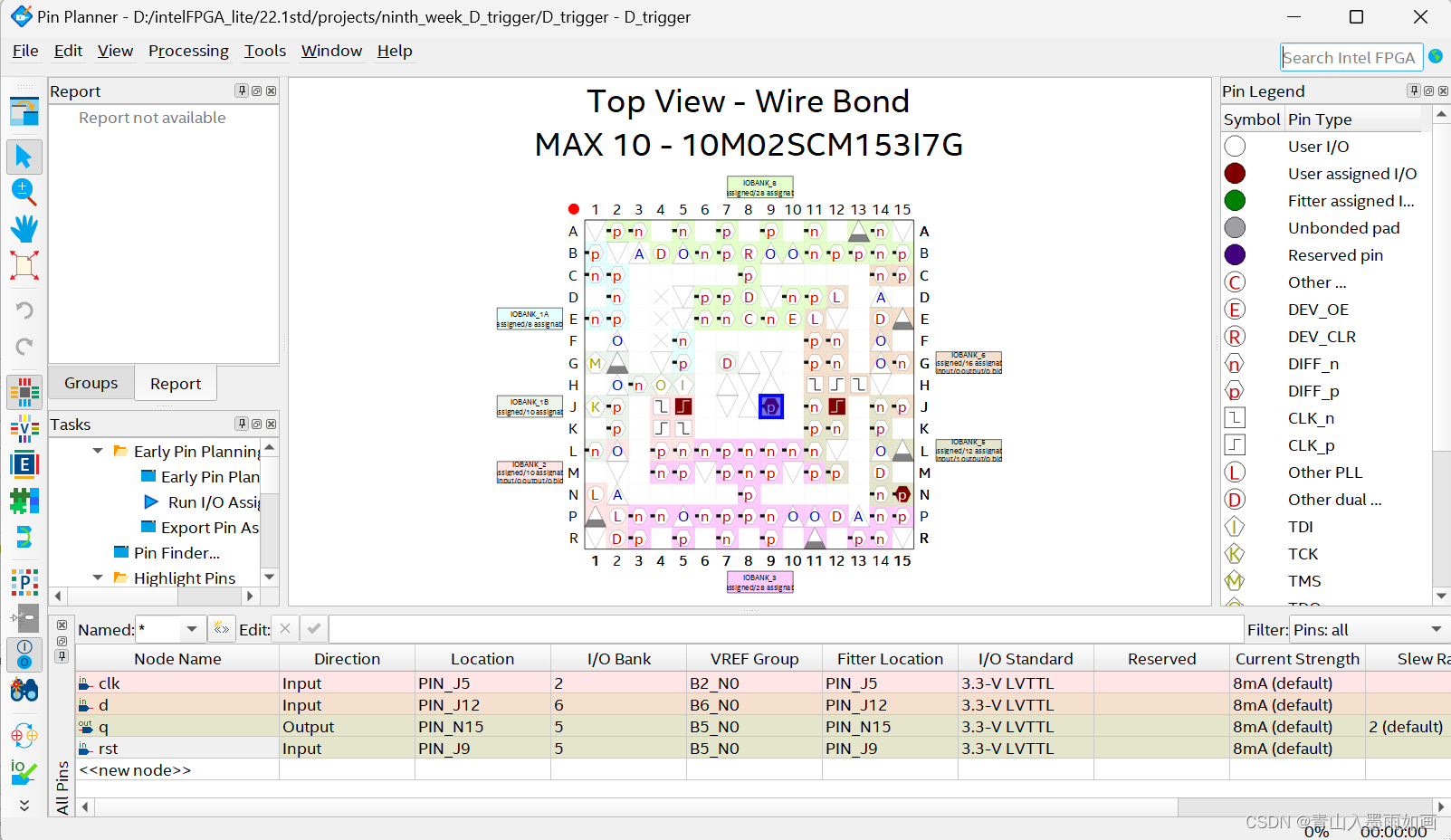
Task: Click the swap-pins circular arrows icon
Action: coord(24,735)
